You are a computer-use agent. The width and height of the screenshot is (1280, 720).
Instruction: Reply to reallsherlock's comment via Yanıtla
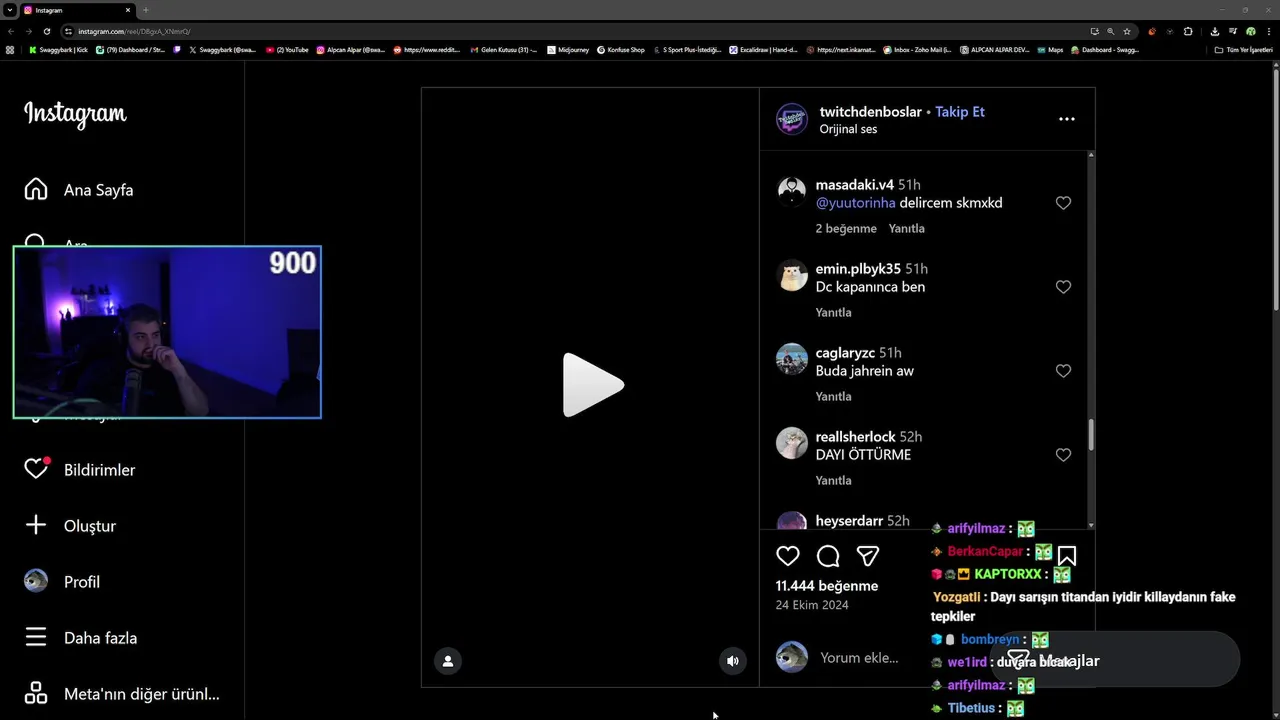pyautogui.click(x=833, y=481)
